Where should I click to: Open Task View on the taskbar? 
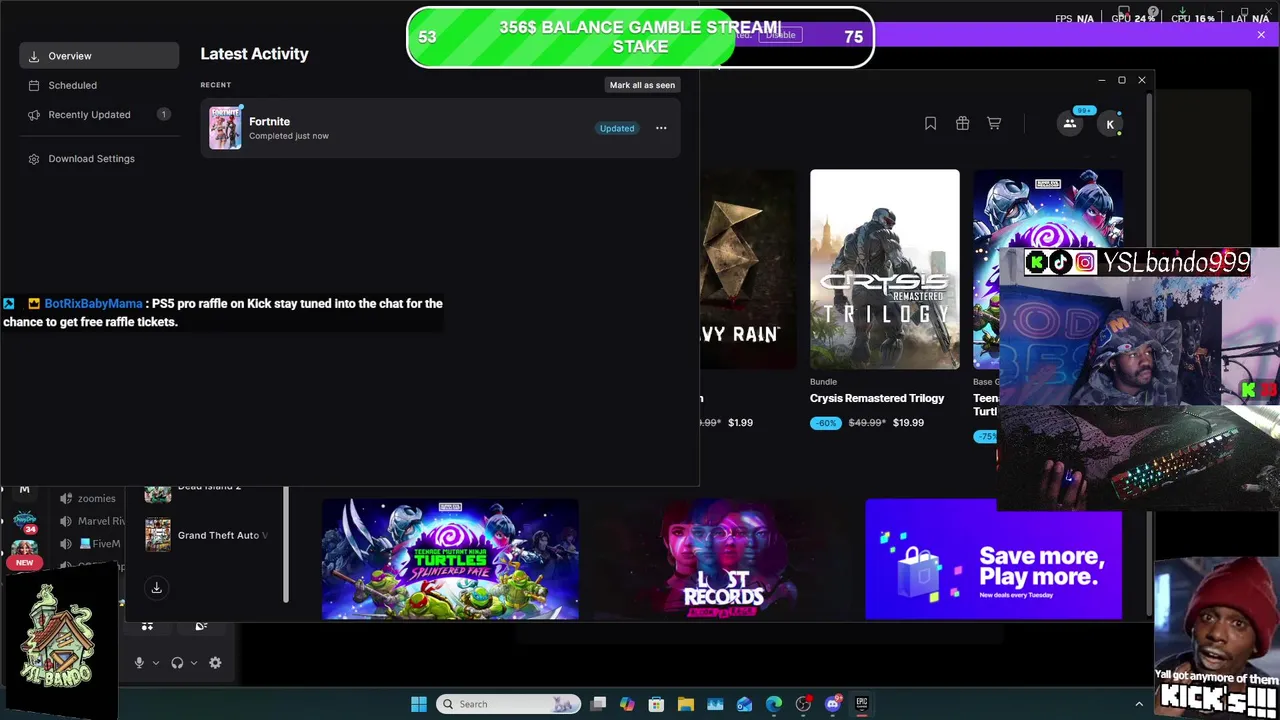click(x=598, y=704)
